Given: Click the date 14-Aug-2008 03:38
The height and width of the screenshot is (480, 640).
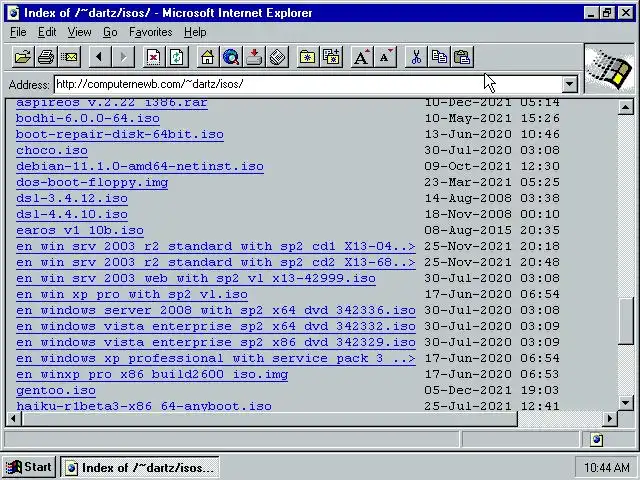Looking at the screenshot, I should click(x=492, y=198).
